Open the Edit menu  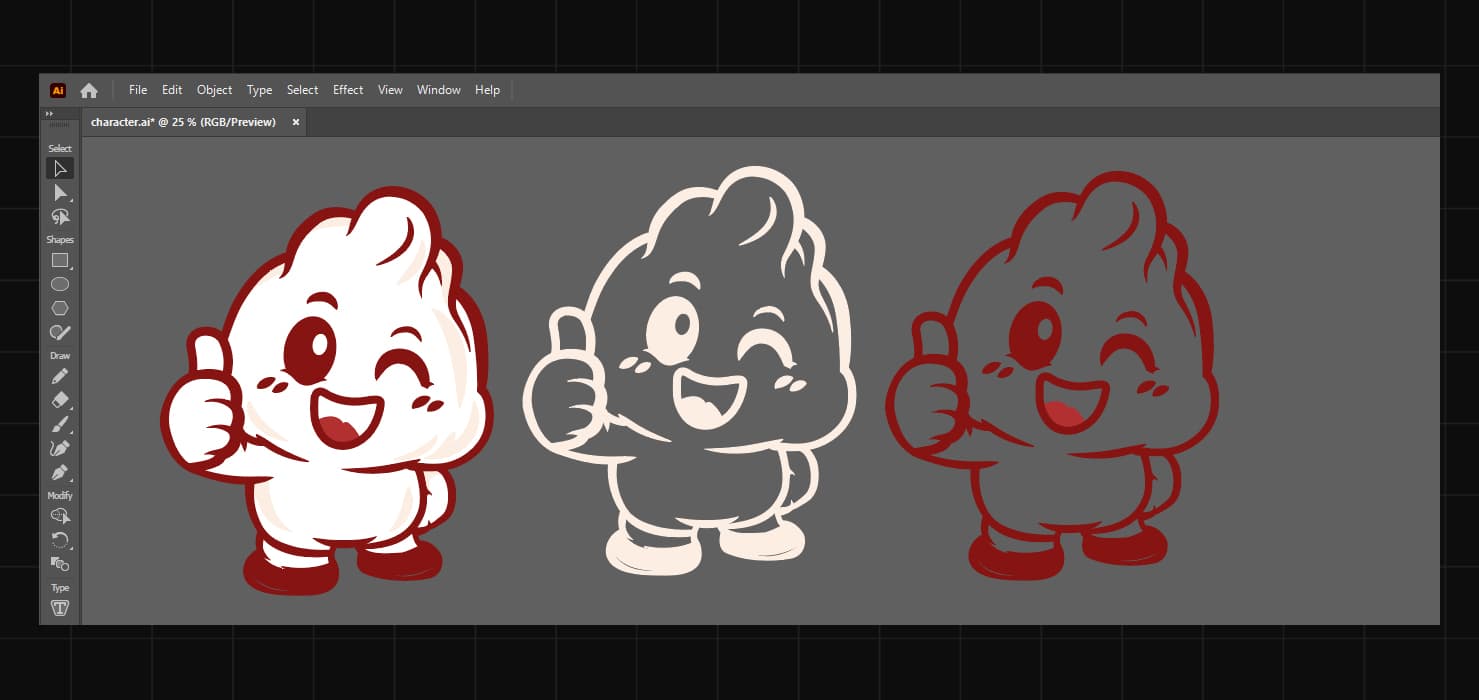point(172,90)
